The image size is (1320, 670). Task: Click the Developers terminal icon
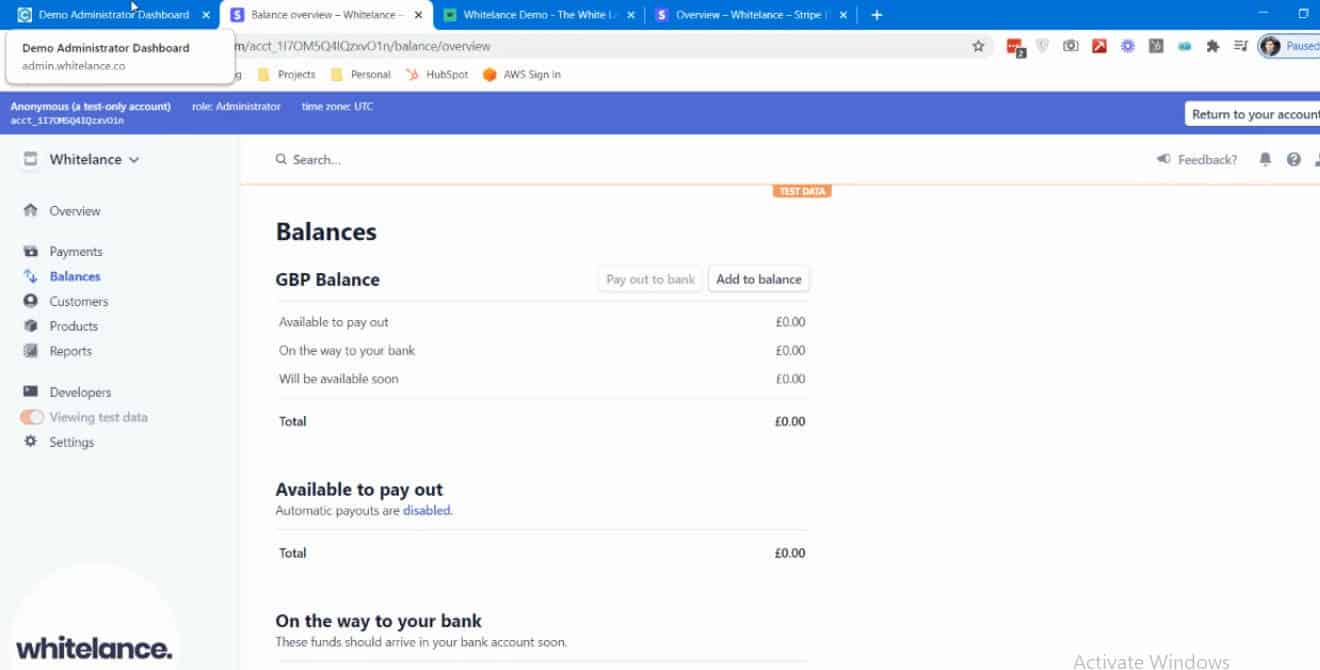30,392
